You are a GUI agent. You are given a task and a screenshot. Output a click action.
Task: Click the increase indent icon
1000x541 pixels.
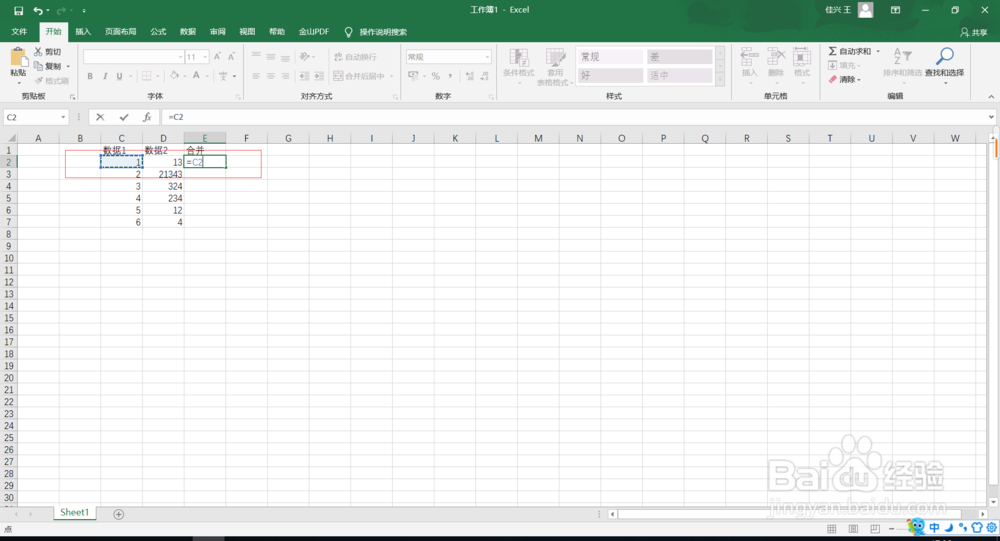coord(319,76)
